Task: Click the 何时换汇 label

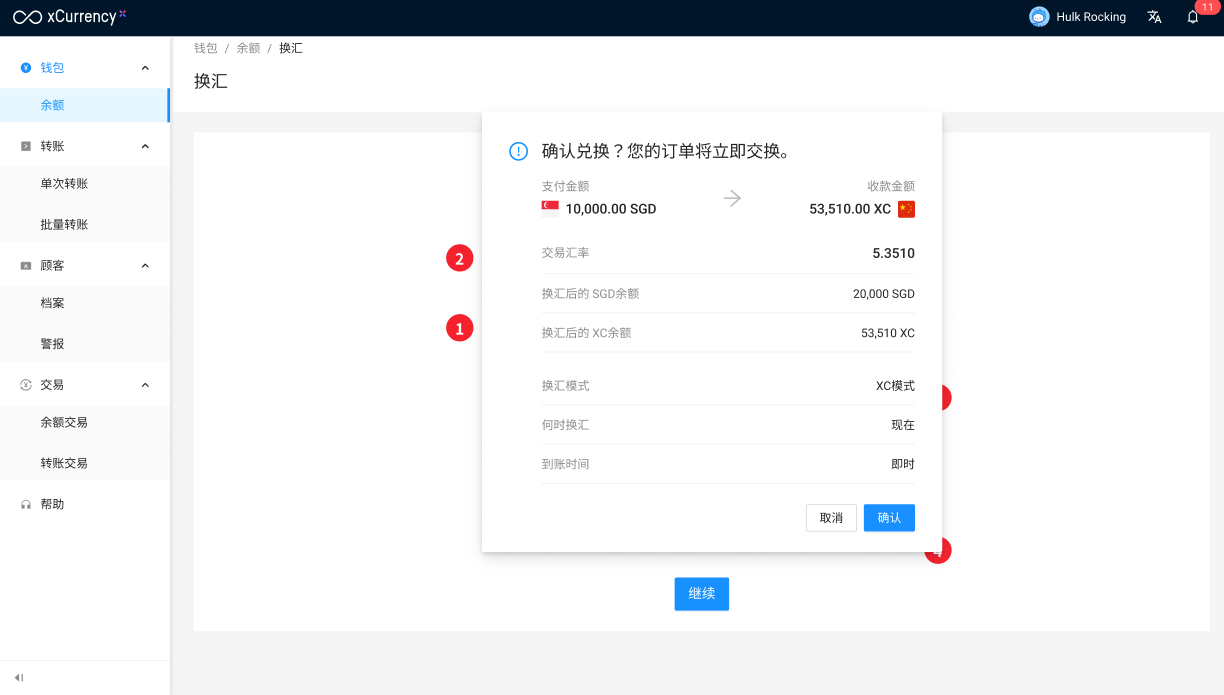Action: coord(565,425)
